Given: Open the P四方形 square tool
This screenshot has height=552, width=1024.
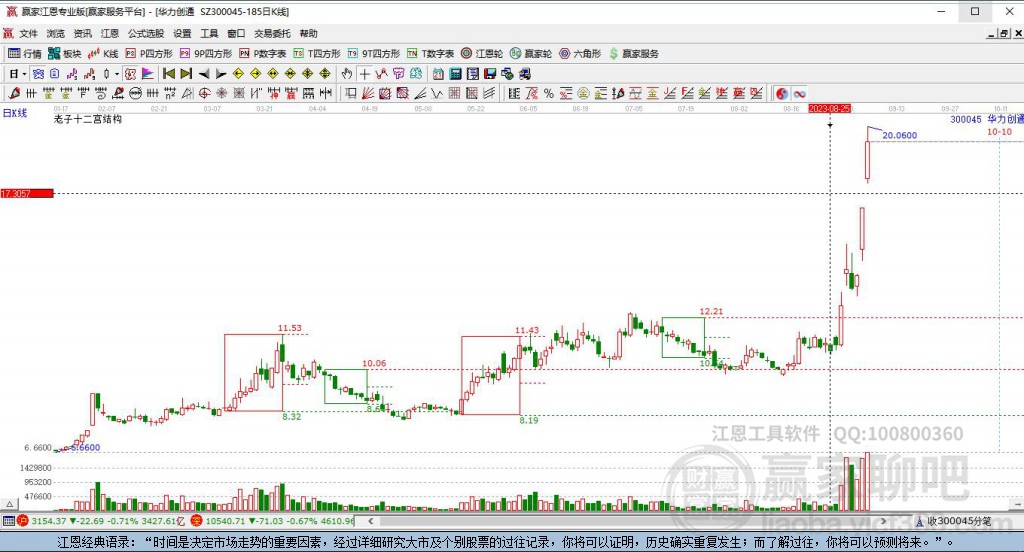Looking at the screenshot, I should pyautogui.click(x=149, y=54).
